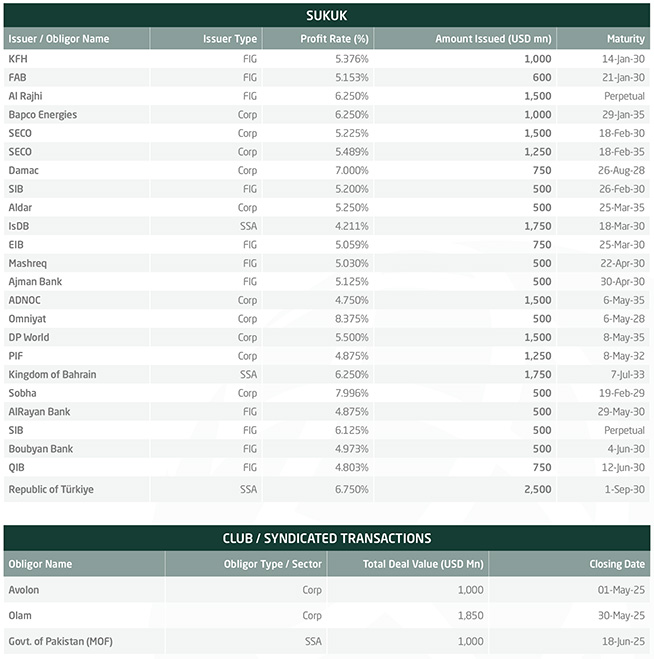This screenshot has width=654, height=659.
Task: Click the IsDB row's SSA type
Action: [248, 226]
